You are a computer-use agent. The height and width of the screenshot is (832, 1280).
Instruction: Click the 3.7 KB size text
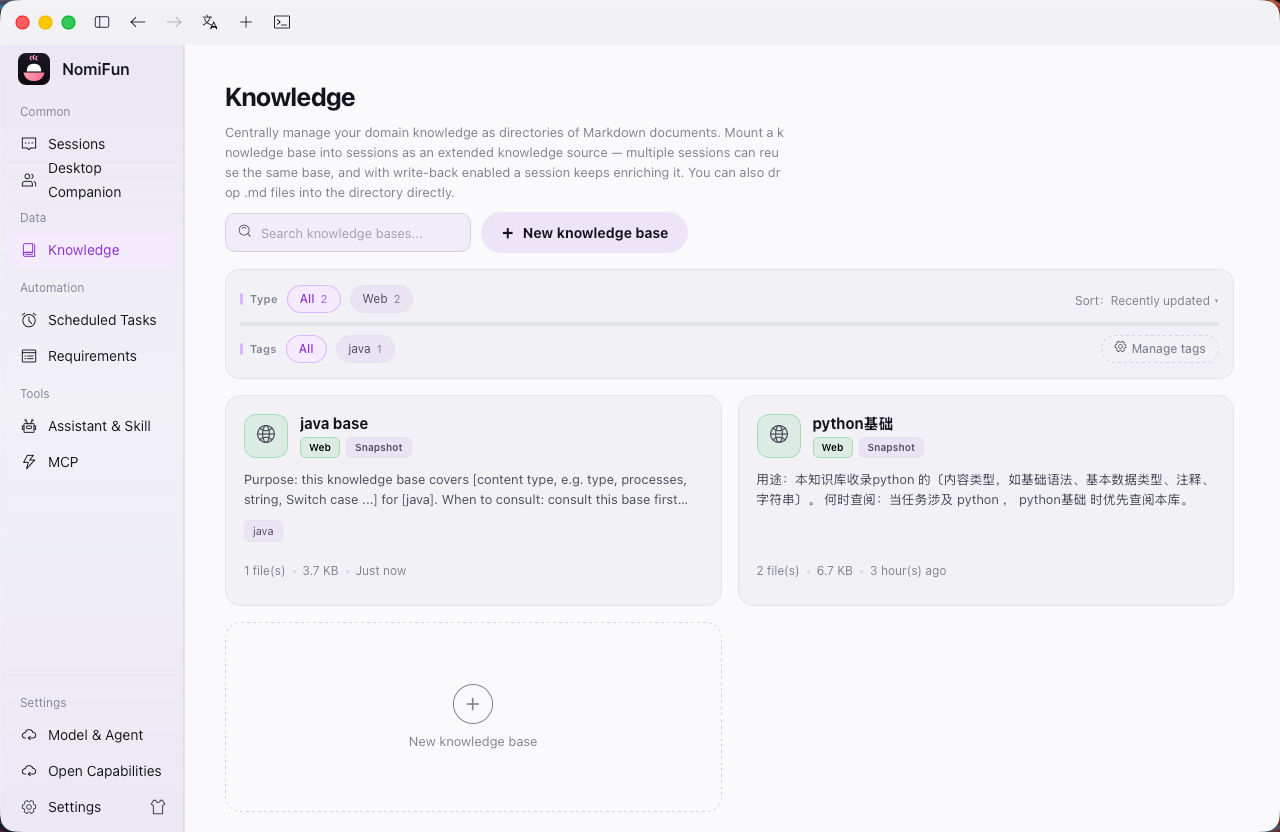pyautogui.click(x=320, y=571)
